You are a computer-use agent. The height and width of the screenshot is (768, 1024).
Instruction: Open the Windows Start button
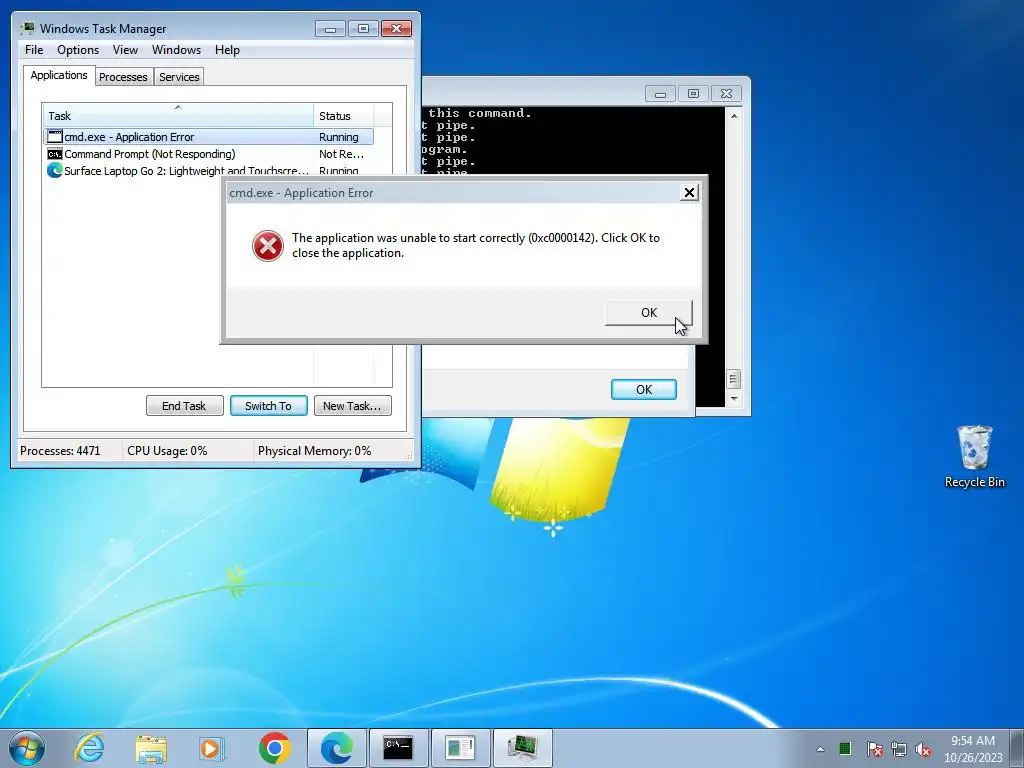coord(27,748)
